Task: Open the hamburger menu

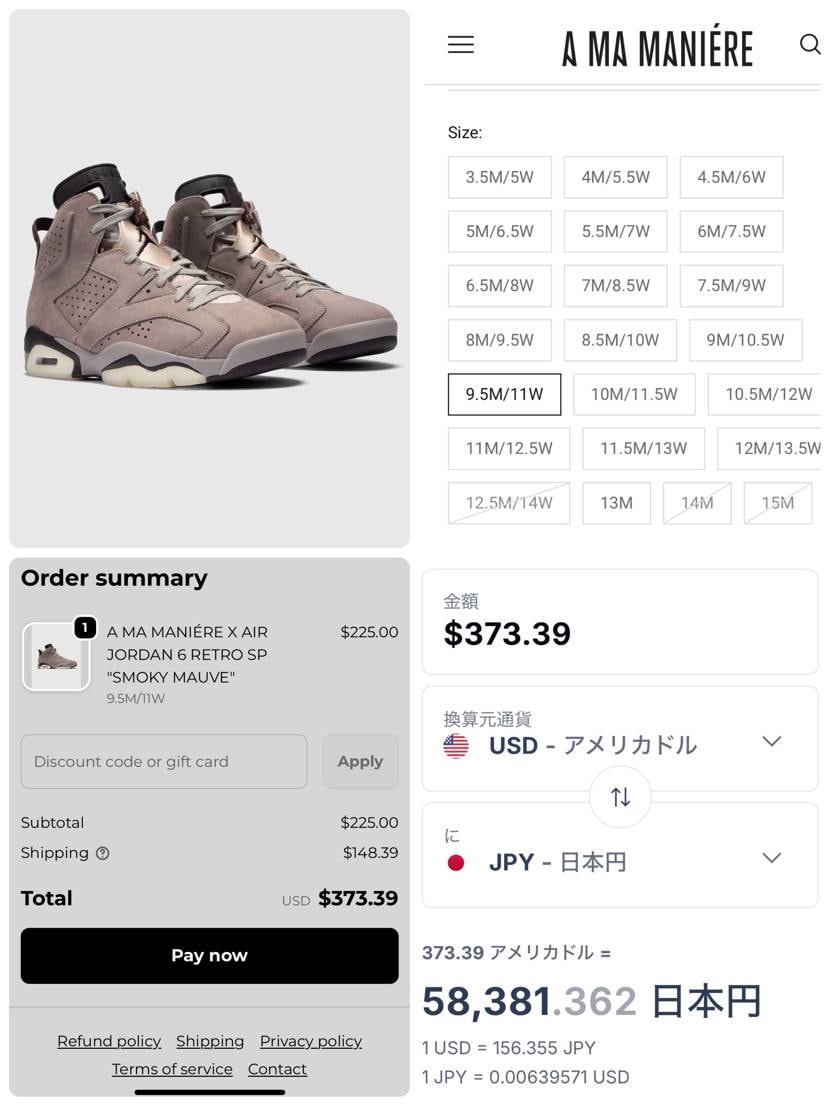Action: click(460, 45)
